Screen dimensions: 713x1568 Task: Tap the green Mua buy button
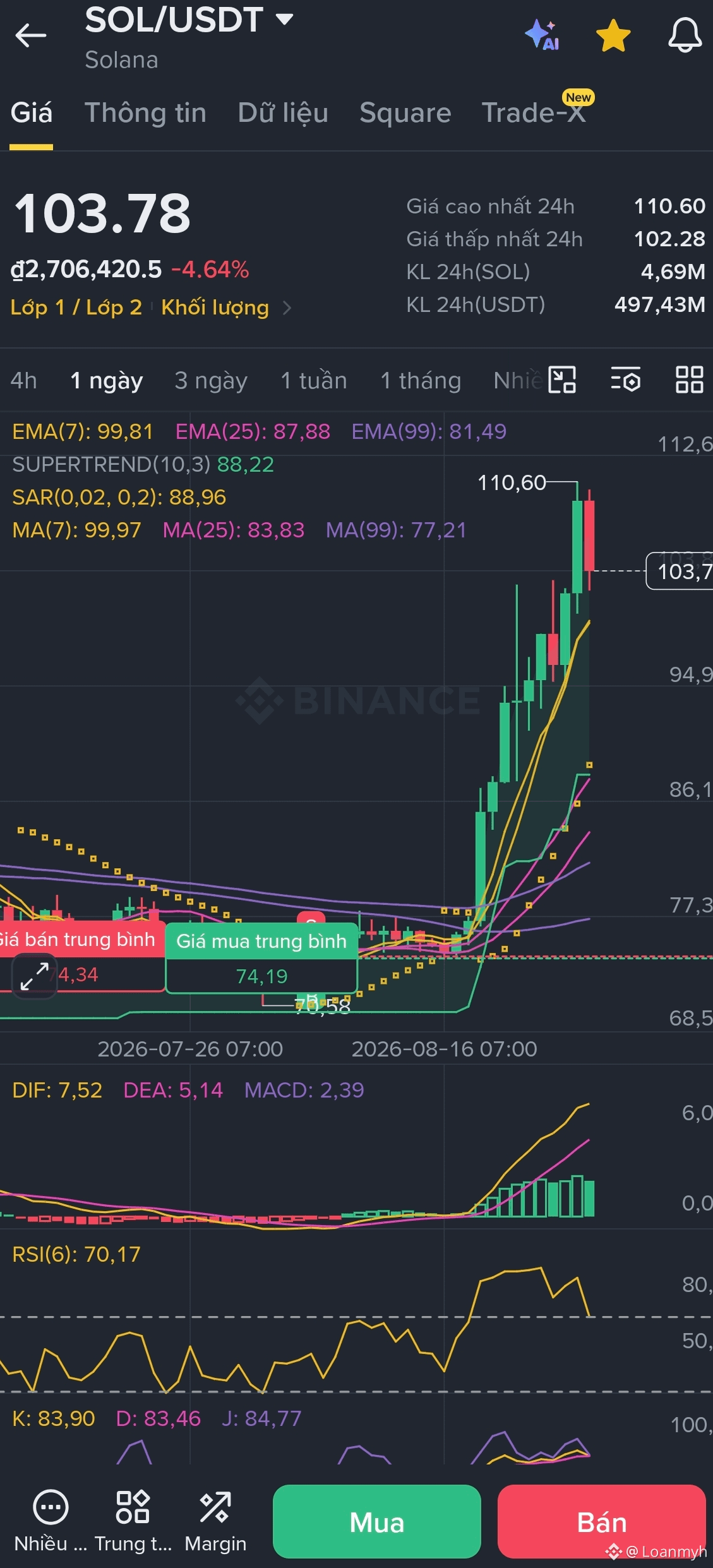377,1522
